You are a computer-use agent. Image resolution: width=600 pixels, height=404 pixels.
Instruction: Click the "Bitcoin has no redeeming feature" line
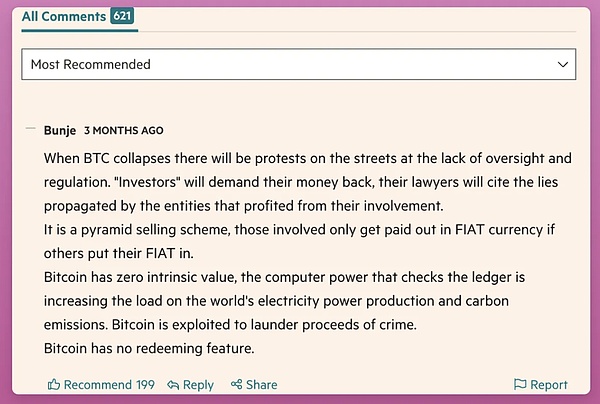[x=150, y=347]
